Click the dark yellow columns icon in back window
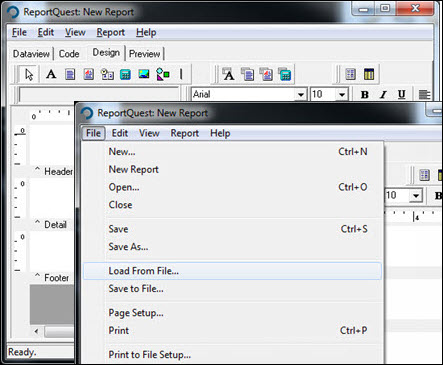The width and height of the screenshot is (443, 365). click(369, 74)
